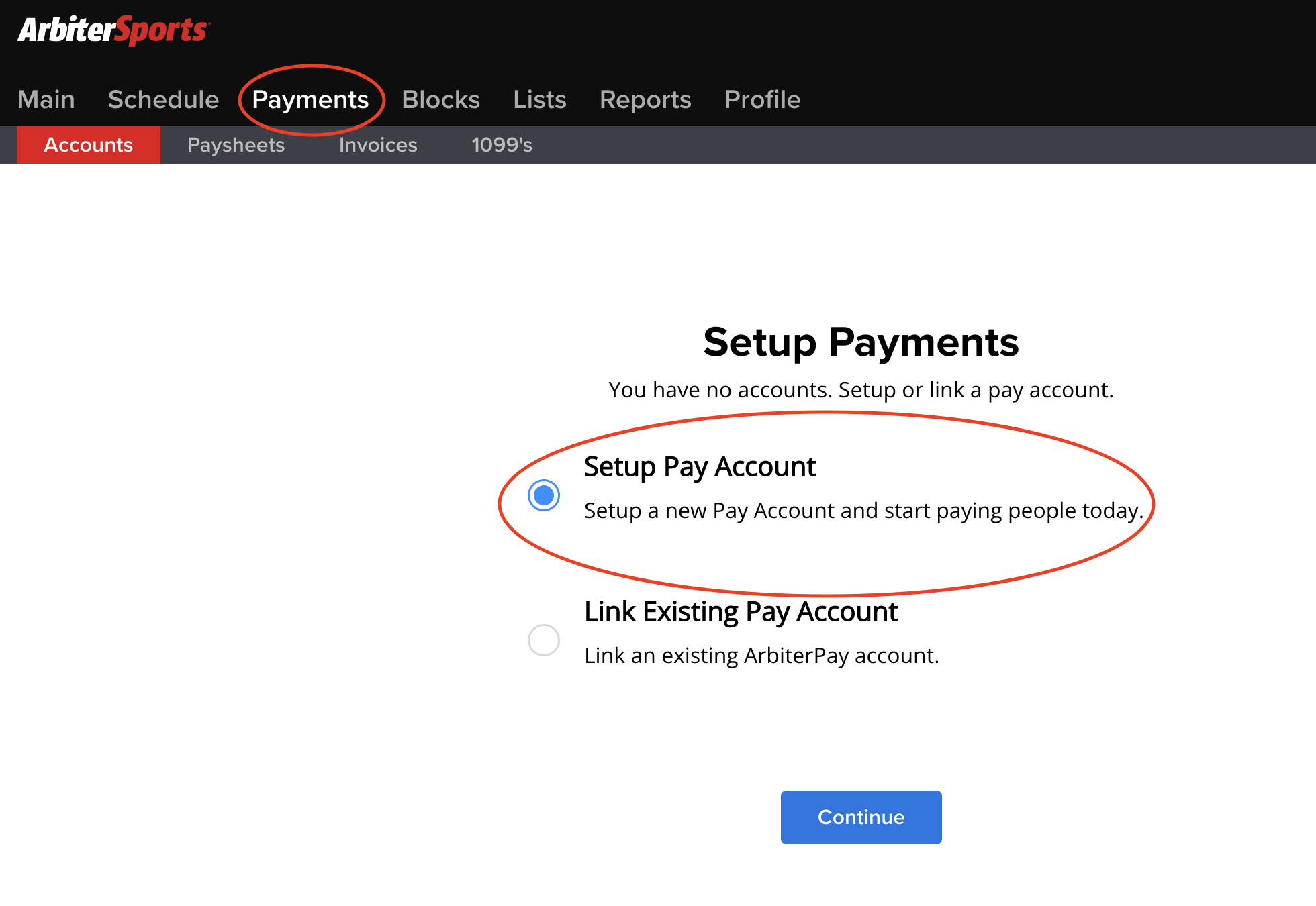1316x906 pixels.
Task: Select the Setup Pay Account radio button
Action: pos(544,495)
